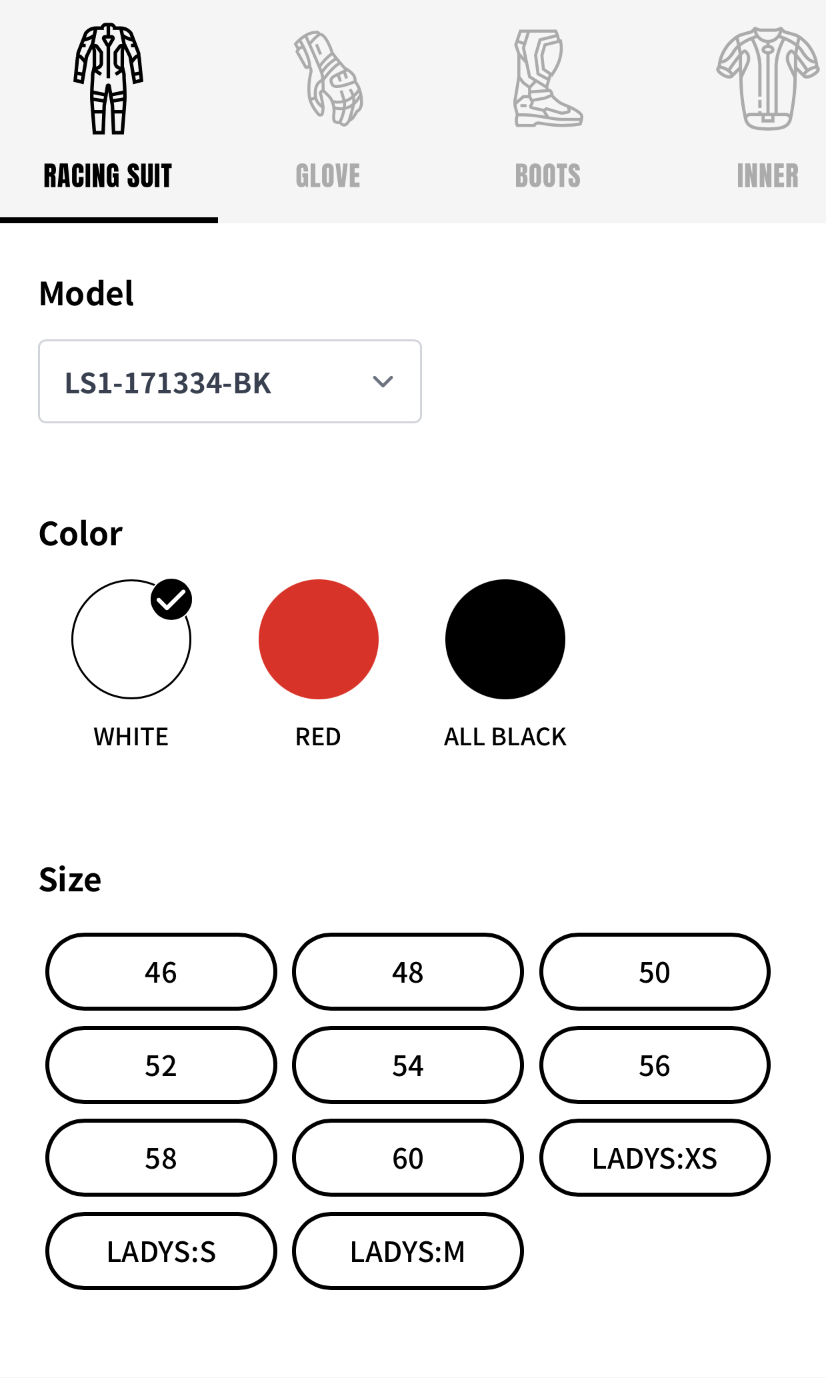This screenshot has height=1378, width=826.
Task: Select size 54
Action: pyautogui.click(x=408, y=1065)
